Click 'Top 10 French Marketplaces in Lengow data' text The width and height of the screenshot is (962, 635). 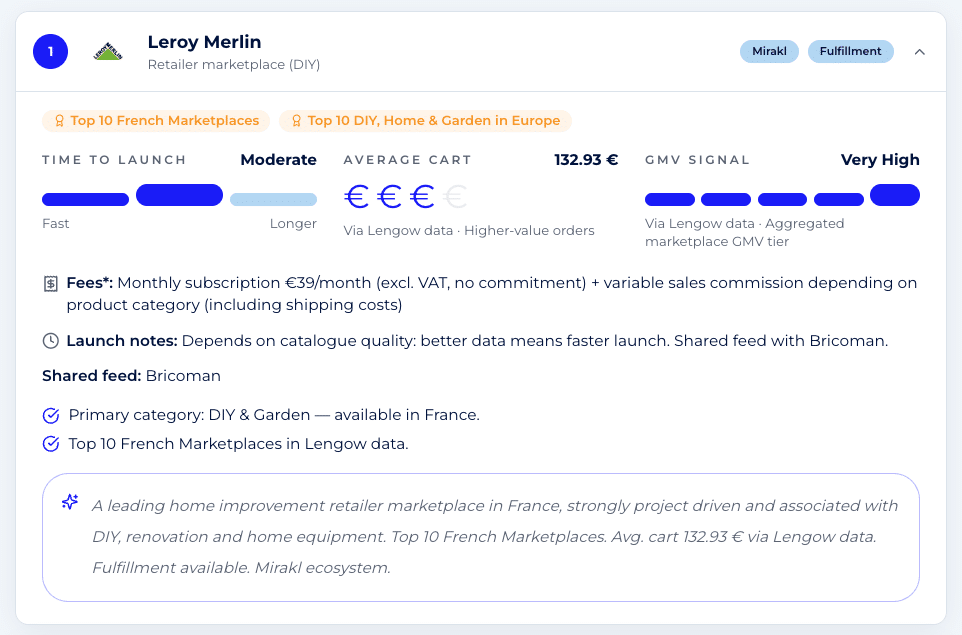pyautogui.click(x=238, y=444)
